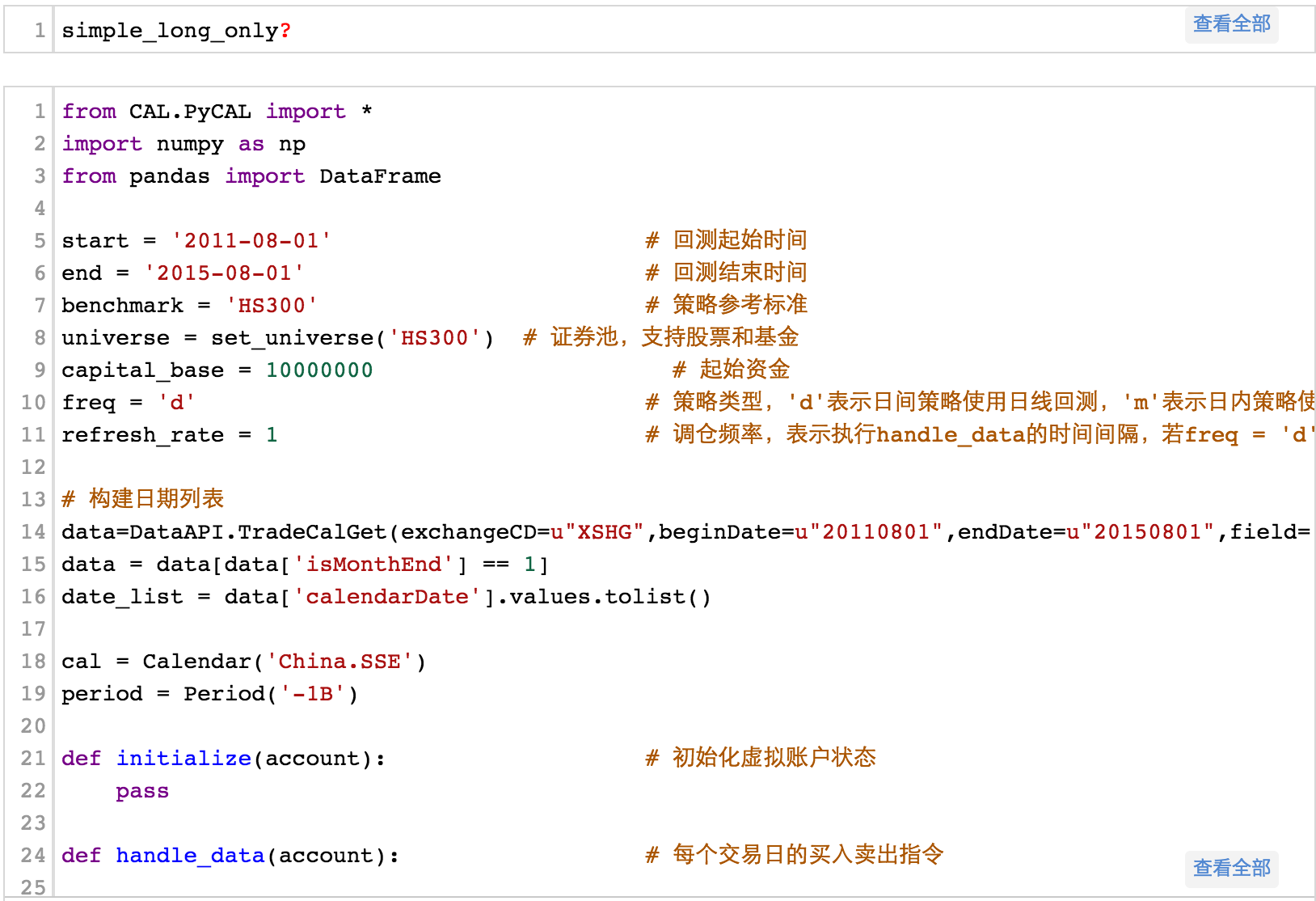Viewport: 1316px width, 901px height.
Task: Click the 'isMonthEnd' string on line 15
Action: click(x=373, y=565)
